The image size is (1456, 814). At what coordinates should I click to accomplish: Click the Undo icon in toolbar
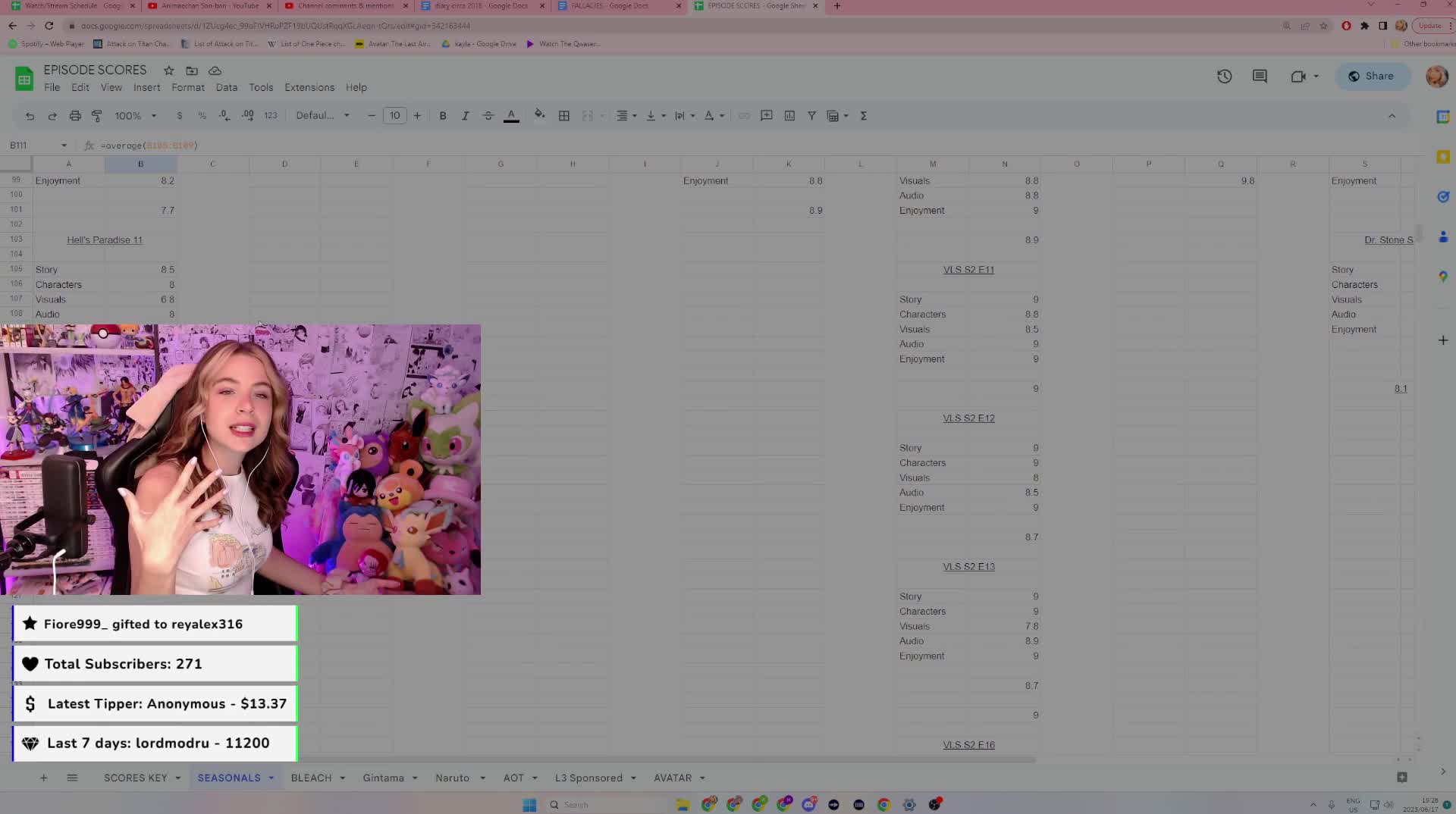pyautogui.click(x=30, y=116)
